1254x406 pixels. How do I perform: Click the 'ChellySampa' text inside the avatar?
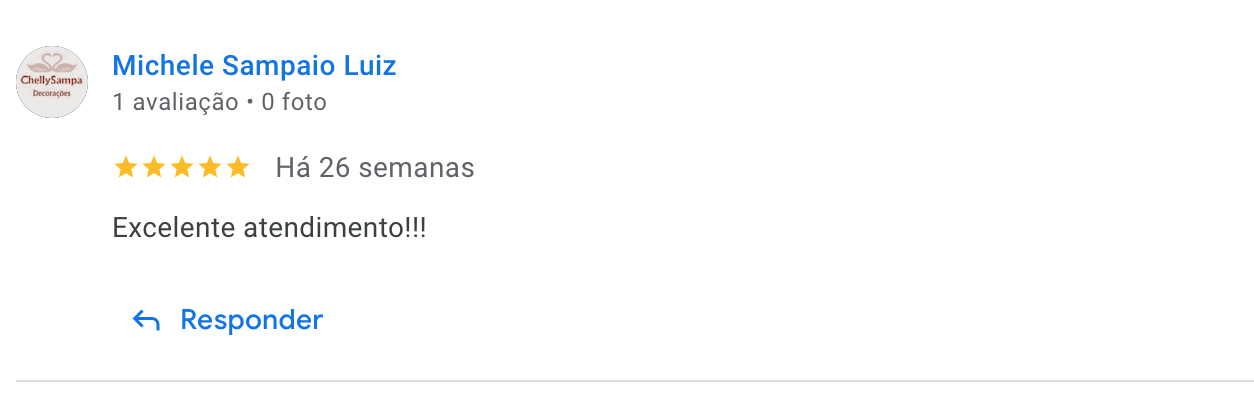53,80
